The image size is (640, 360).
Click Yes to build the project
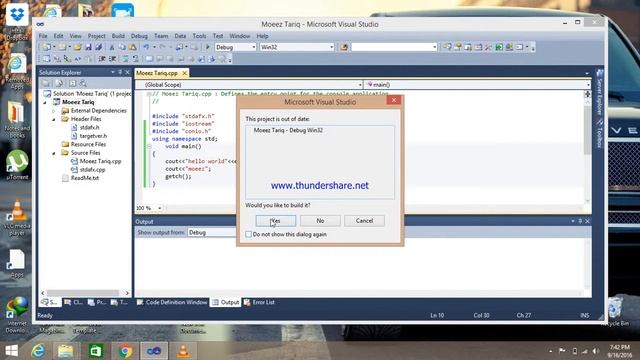pos(276,221)
